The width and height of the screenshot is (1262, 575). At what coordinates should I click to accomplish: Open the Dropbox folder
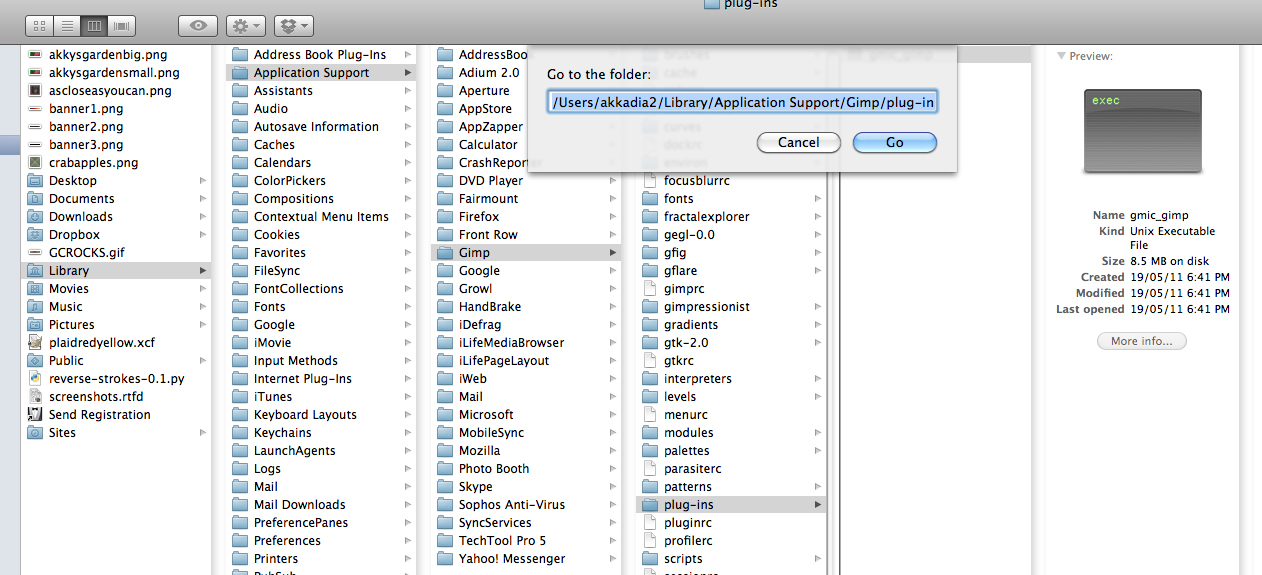coord(75,235)
